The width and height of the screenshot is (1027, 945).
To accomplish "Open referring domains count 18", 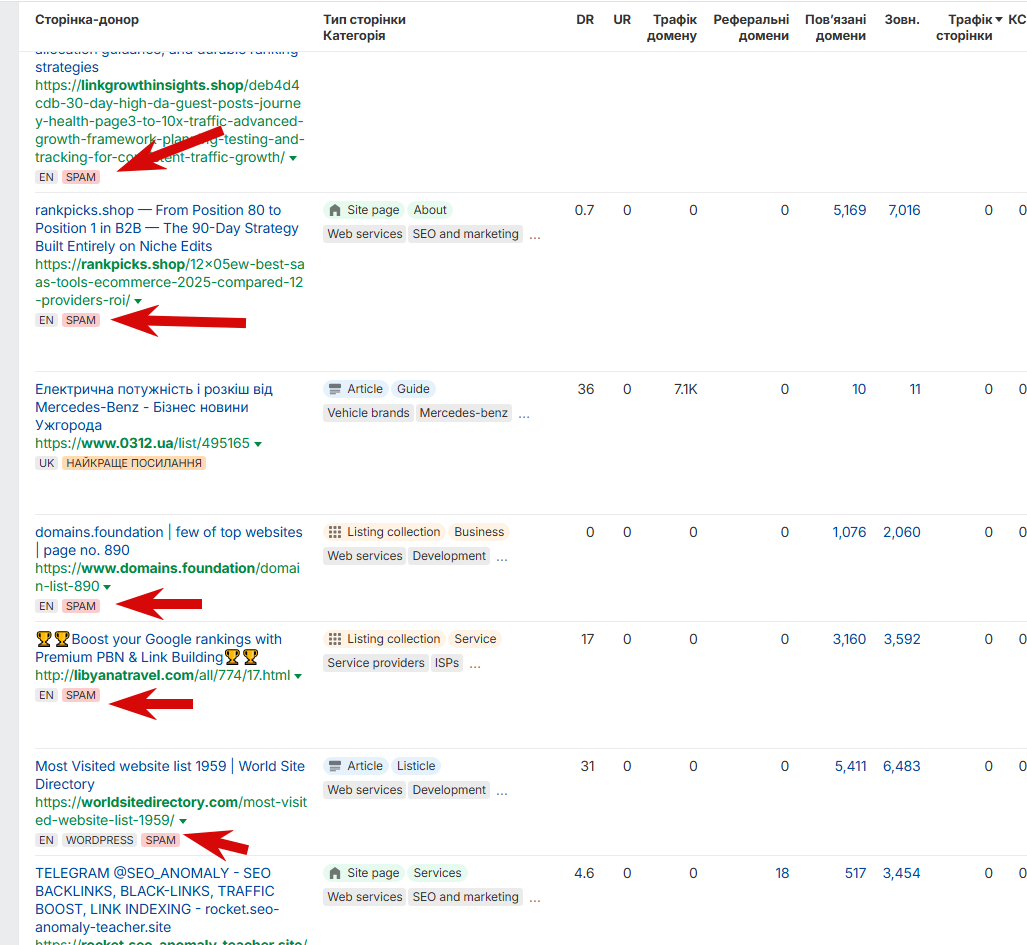I will (782, 873).
